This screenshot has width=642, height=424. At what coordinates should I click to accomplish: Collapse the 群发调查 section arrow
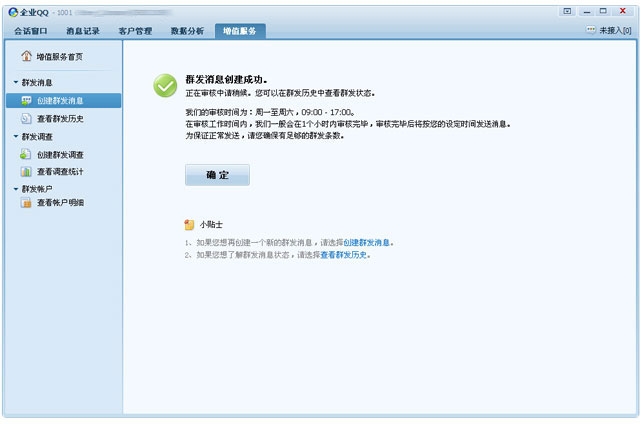click(x=16, y=136)
